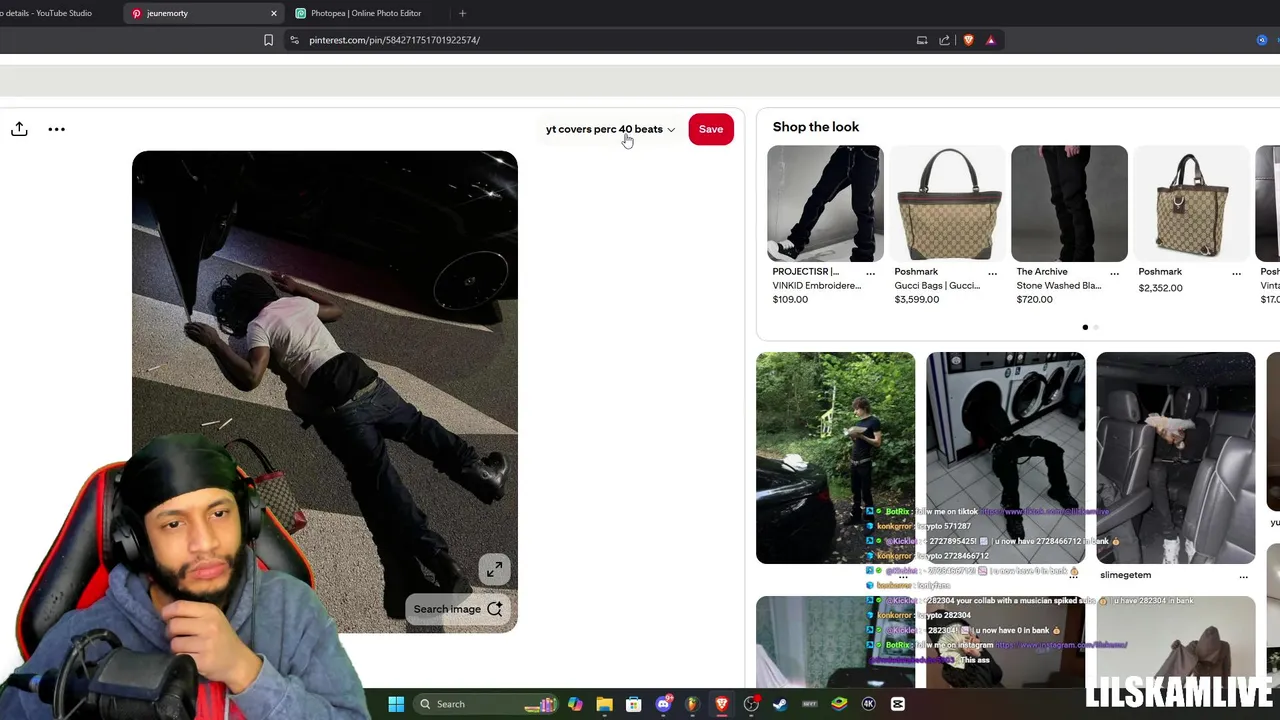Open the pin of the man by the black car
The height and width of the screenshot is (720, 1280).
click(x=835, y=458)
